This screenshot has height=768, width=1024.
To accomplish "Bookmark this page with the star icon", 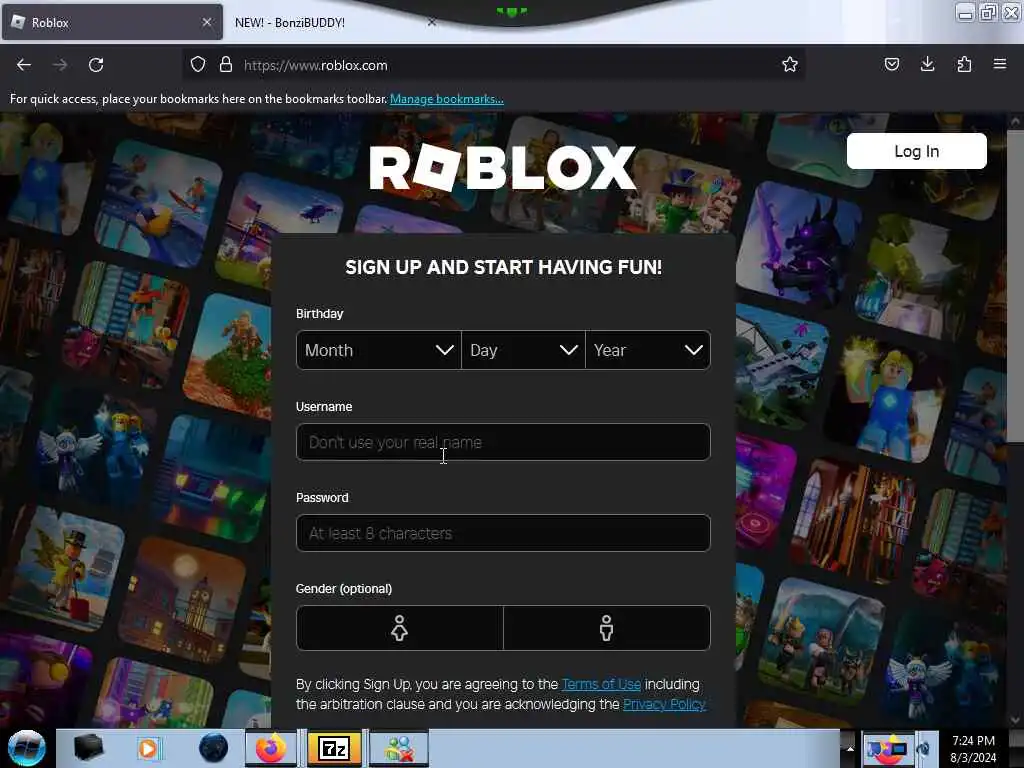I will coord(790,65).
